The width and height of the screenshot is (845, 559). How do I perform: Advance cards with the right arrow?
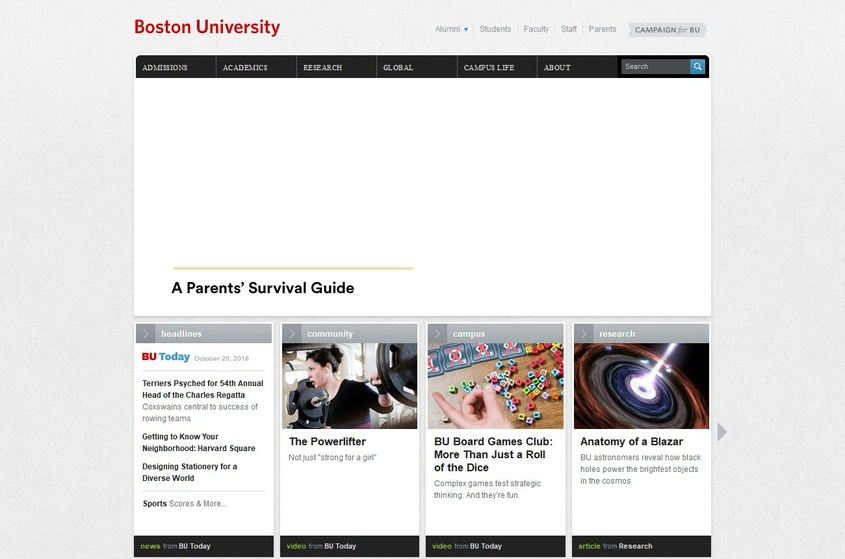[722, 432]
